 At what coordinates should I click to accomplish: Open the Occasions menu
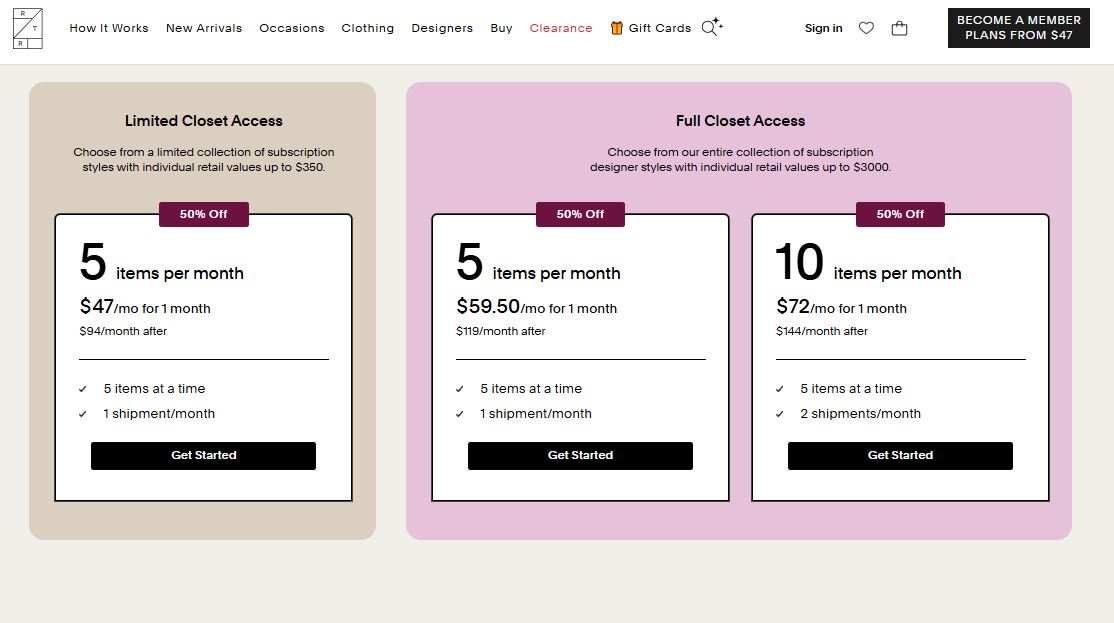[292, 28]
